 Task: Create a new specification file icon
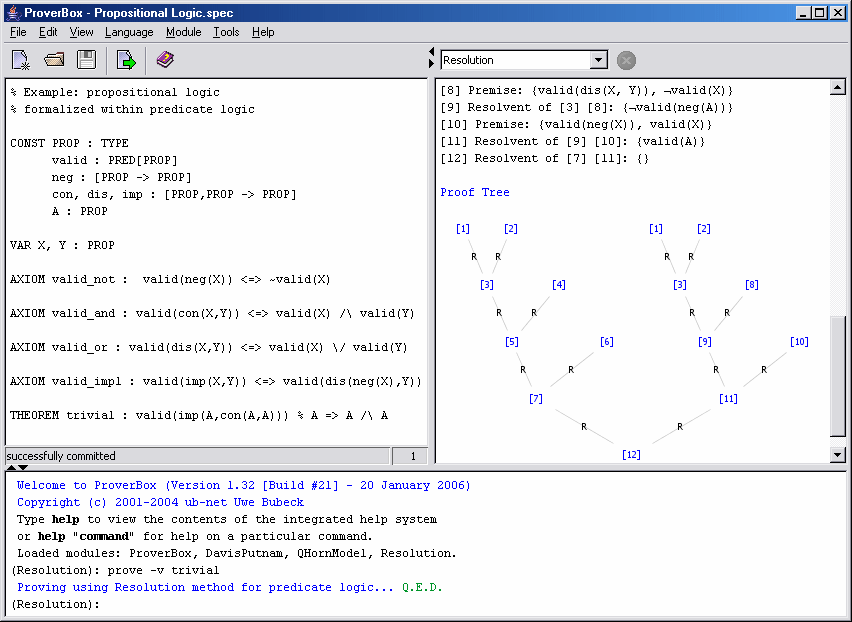click(x=21, y=60)
